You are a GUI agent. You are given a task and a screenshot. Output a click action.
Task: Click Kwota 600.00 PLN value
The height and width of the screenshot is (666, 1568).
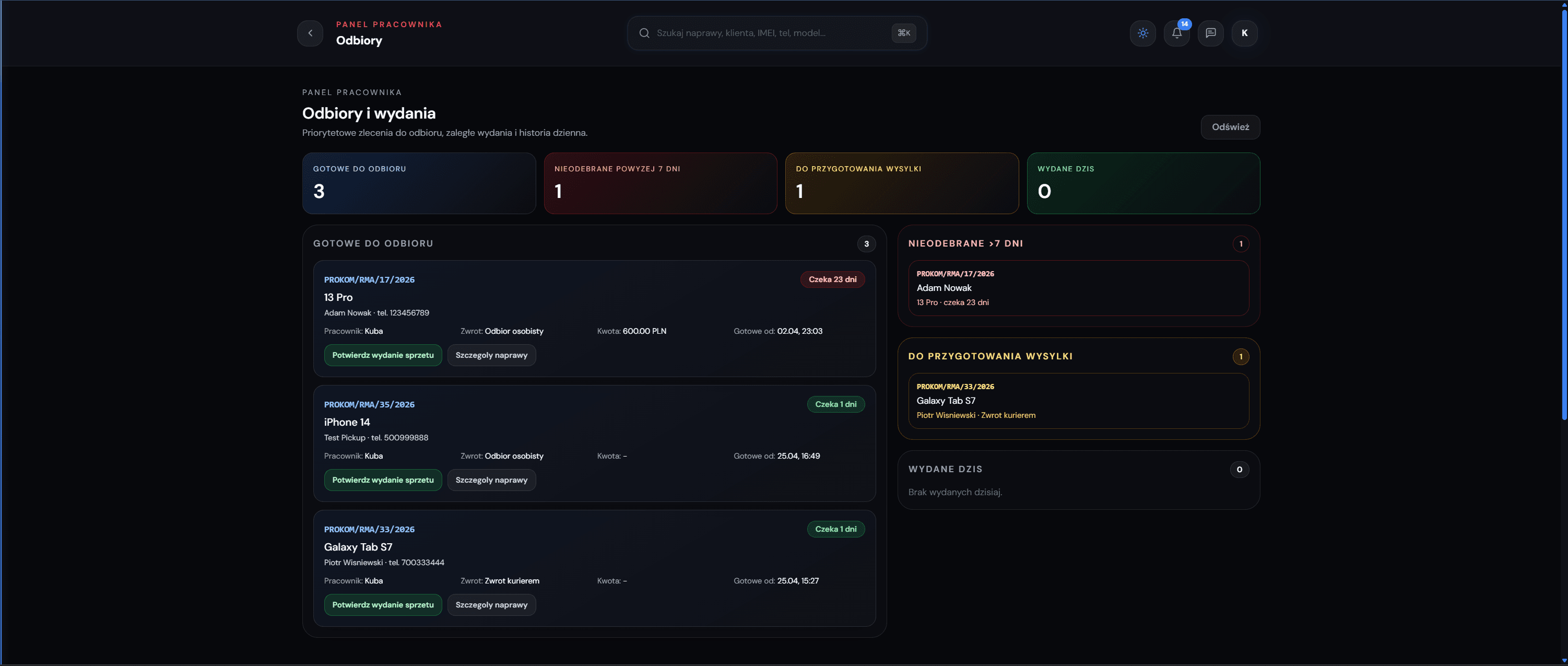tap(644, 331)
